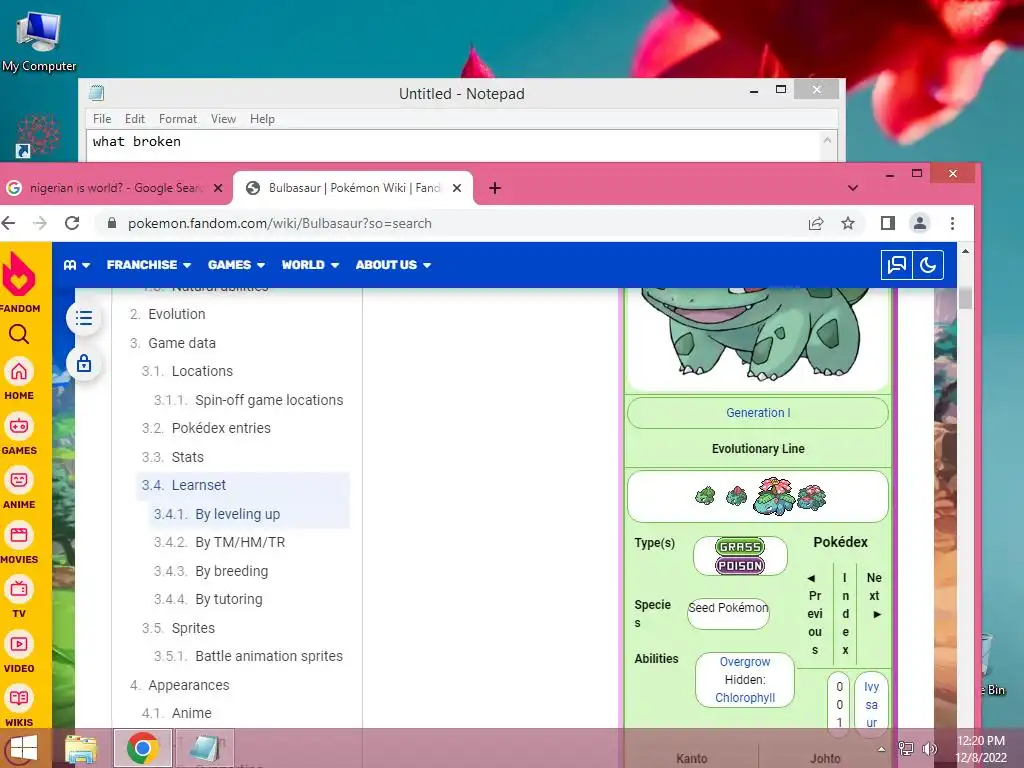Click the padlock page-protection icon

[x=84, y=363]
